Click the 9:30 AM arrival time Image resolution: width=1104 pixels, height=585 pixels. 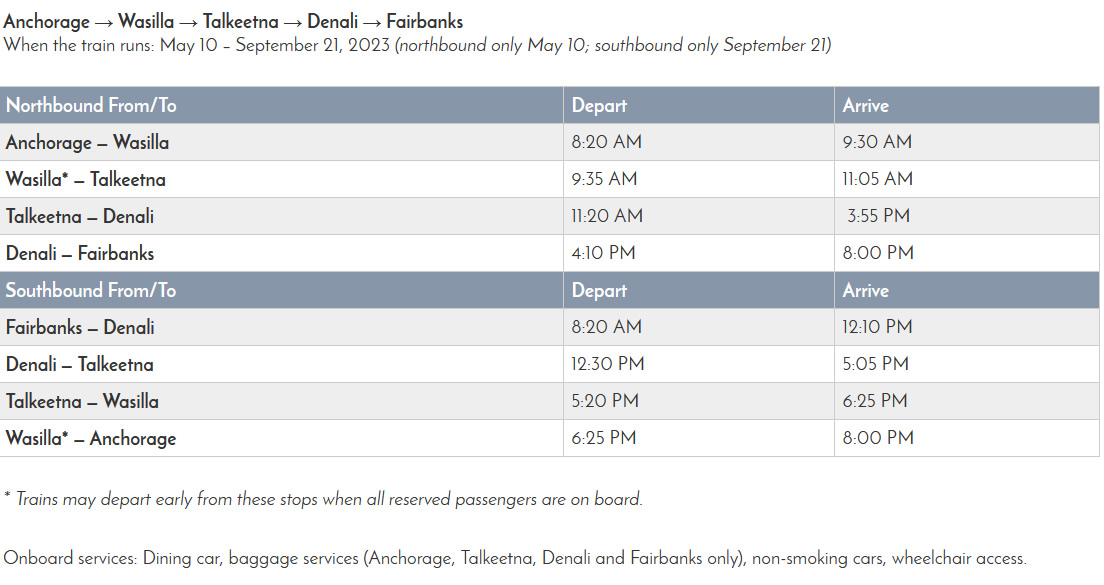(877, 142)
